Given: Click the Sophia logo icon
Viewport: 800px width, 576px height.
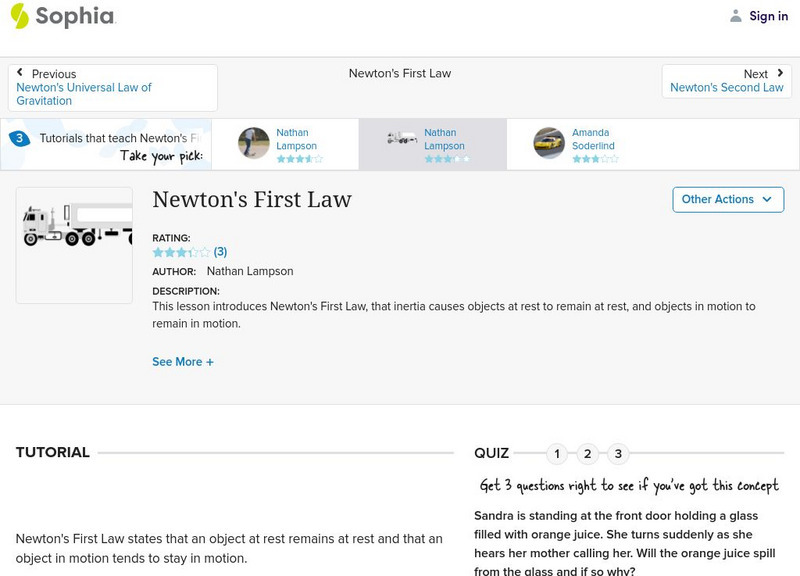Looking at the screenshot, I should click(x=20, y=16).
